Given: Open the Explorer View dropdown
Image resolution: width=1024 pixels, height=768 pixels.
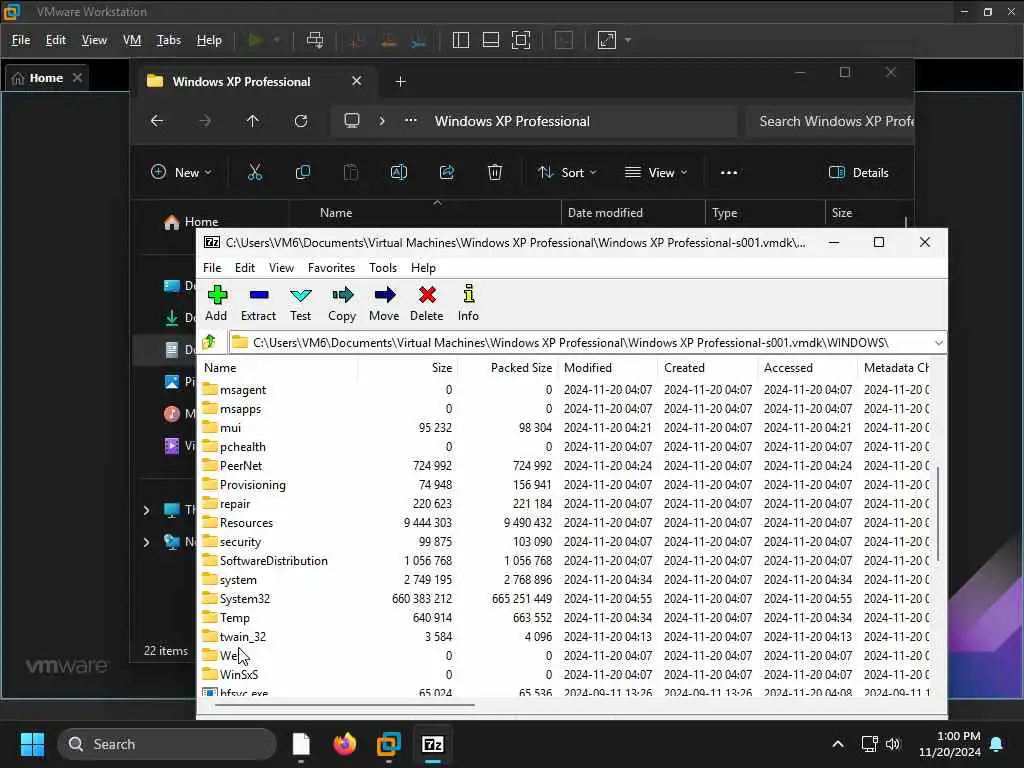Looking at the screenshot, I should point(656,172).
